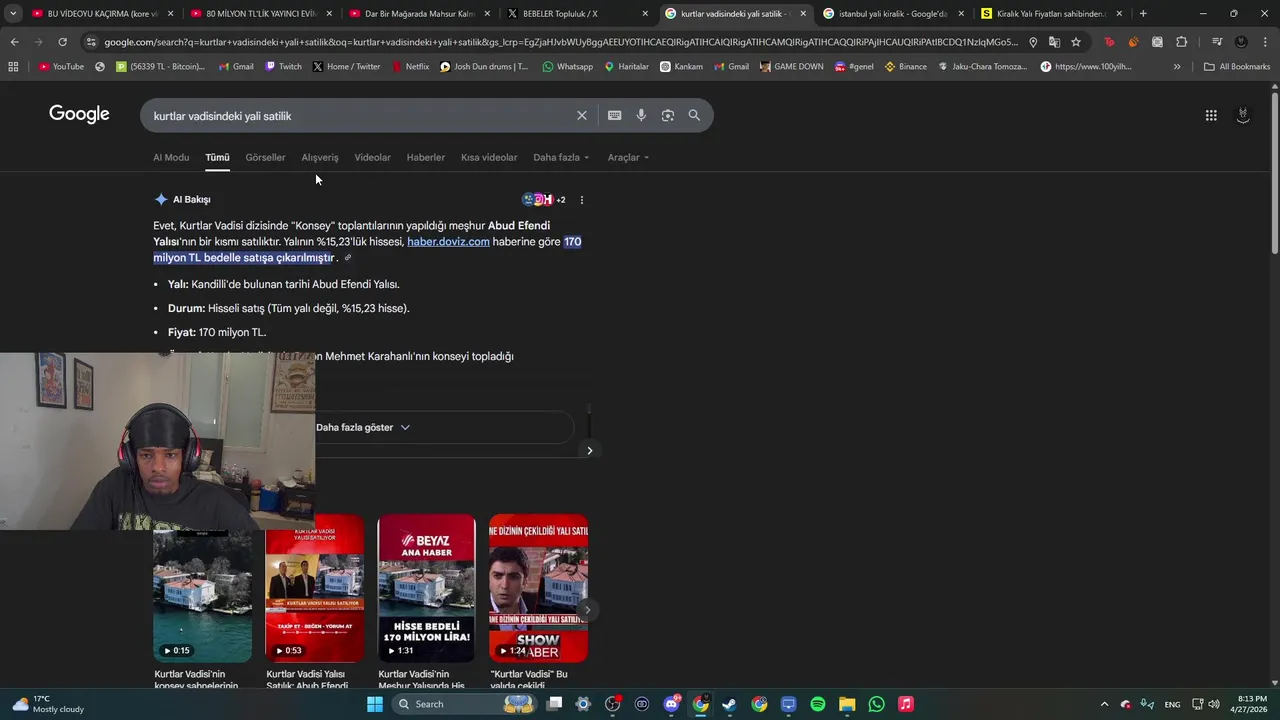Open Chrome tab search dropdown arrow
The height and width of the screenshot is (720, 1280).
pyautogui.click(x=13, y=13)
